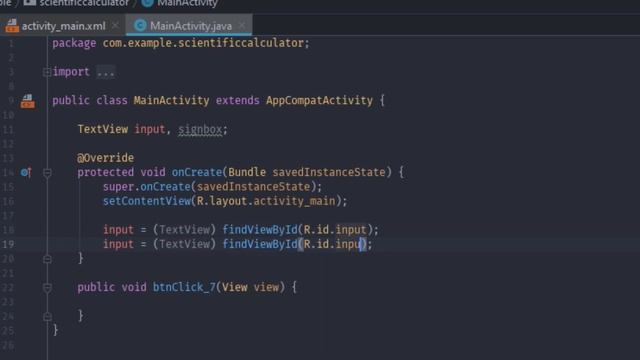Collapse the onCreate method fold marker
This screenshot has height=360, width=640.
47,173
